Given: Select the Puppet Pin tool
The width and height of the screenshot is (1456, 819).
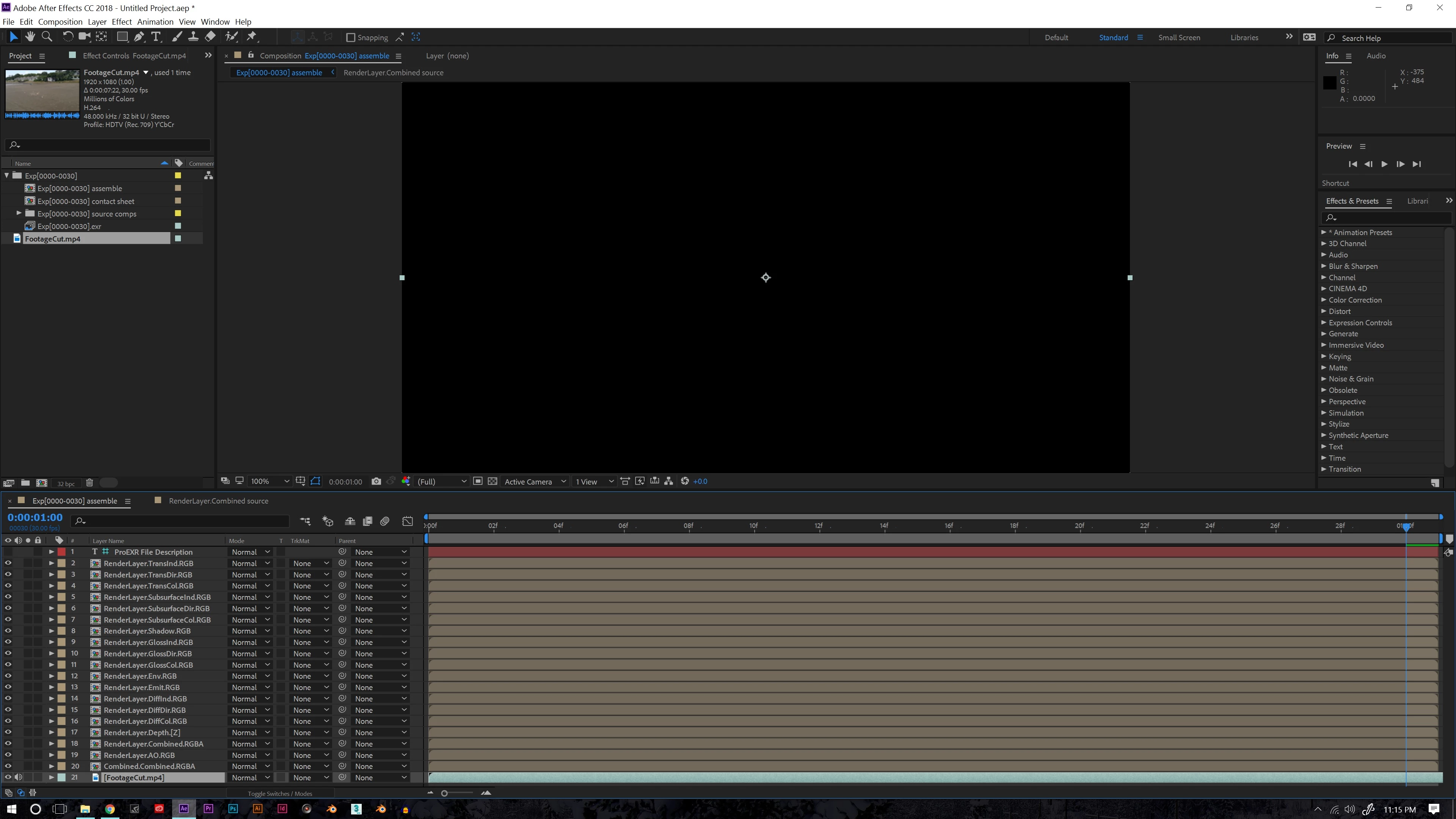Looking at the screenshot, I should (251, 37).
